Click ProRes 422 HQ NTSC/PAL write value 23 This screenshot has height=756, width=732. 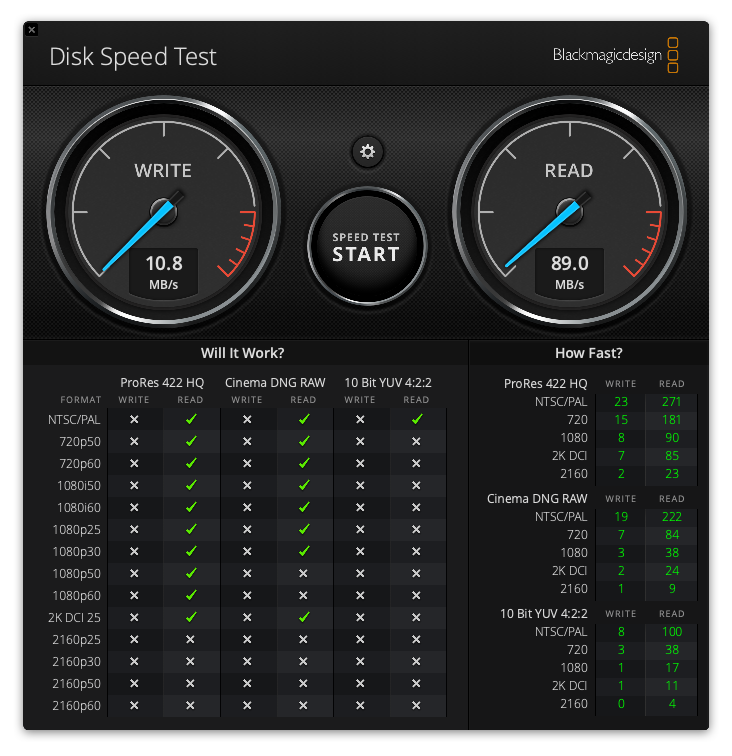point(621,402)
